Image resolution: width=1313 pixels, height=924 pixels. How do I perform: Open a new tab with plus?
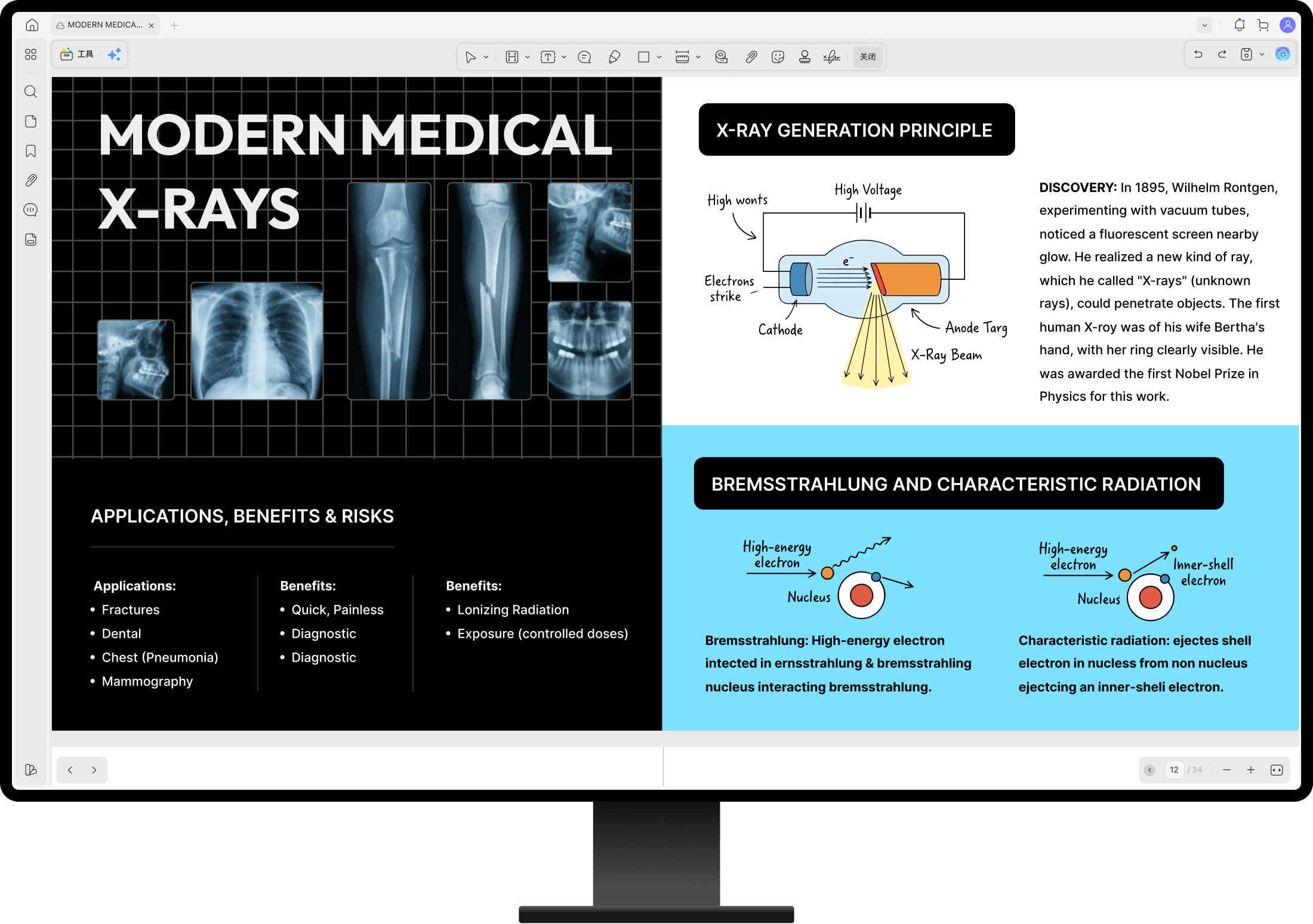click(x=174, y=25)
